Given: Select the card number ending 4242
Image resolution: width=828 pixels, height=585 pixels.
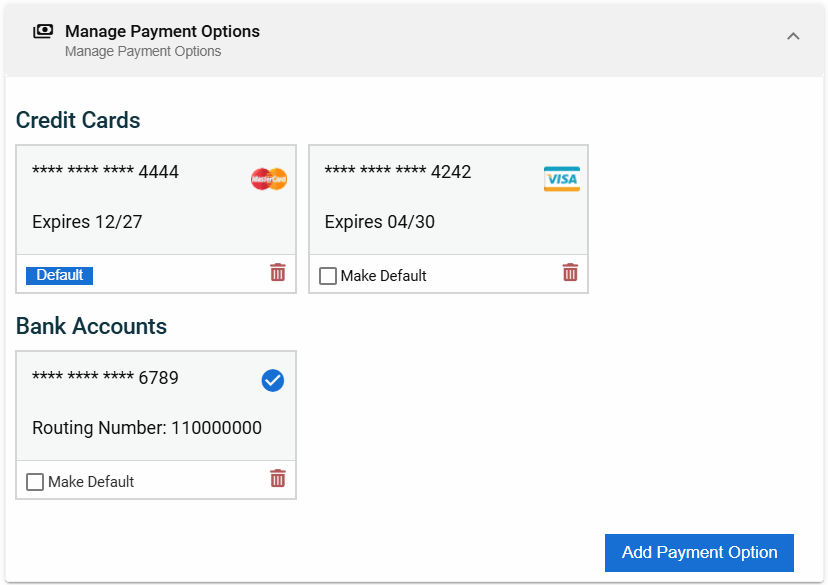Looking at the screenshot, I should 398,172.
